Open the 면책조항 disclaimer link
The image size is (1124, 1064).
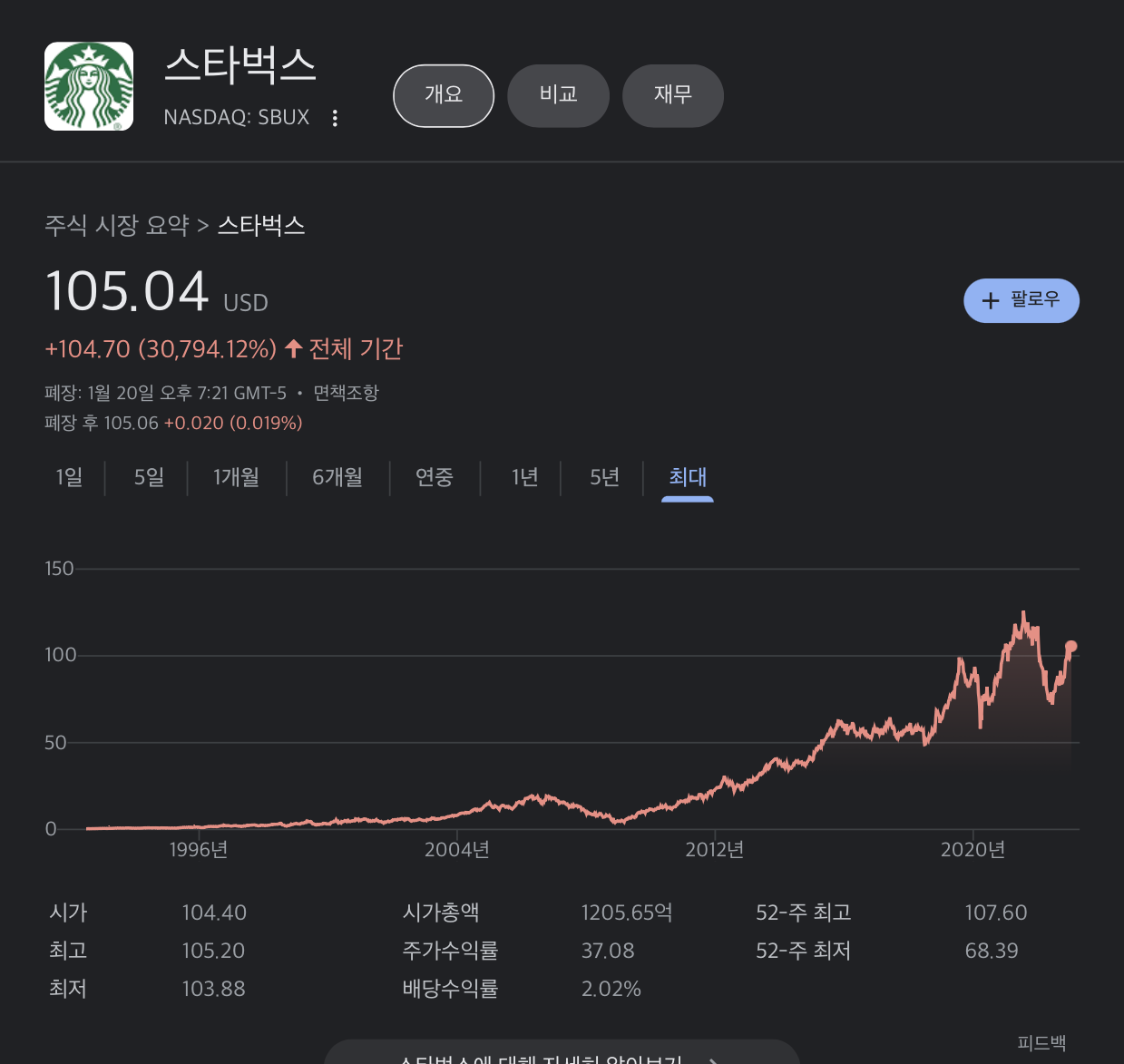tap(346, 393)
